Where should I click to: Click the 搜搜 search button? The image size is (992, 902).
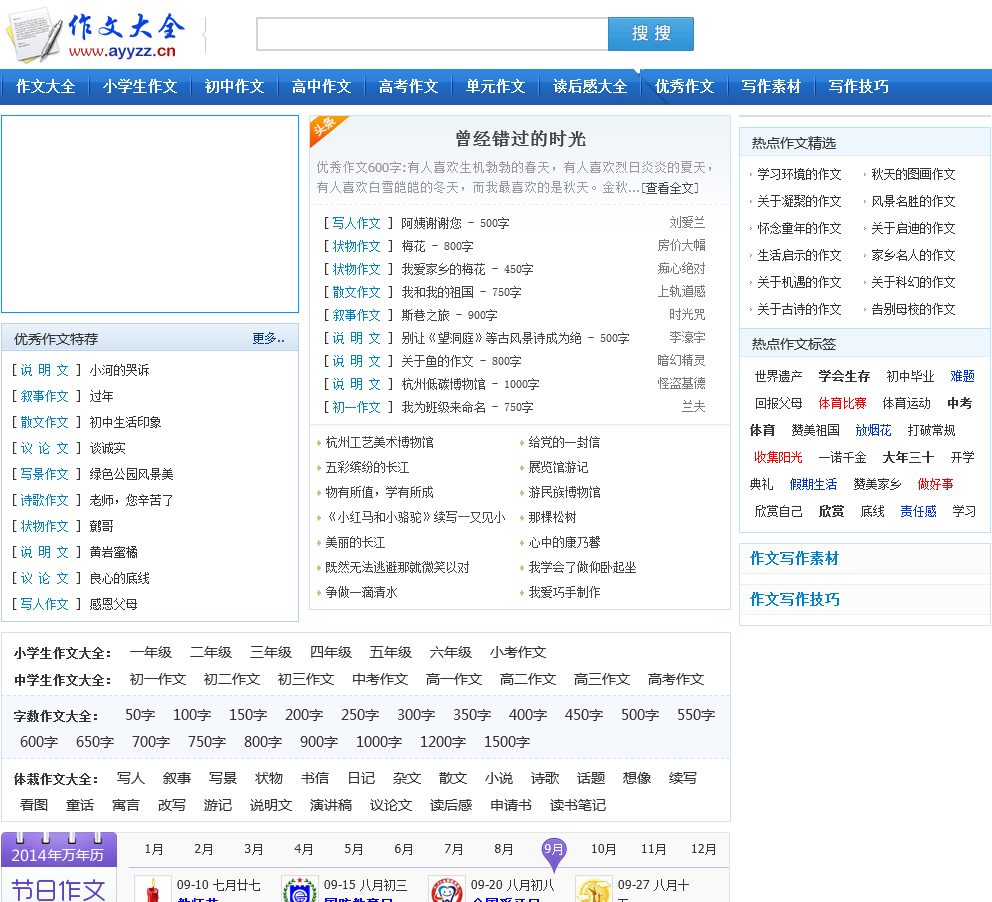click(650, 34)
